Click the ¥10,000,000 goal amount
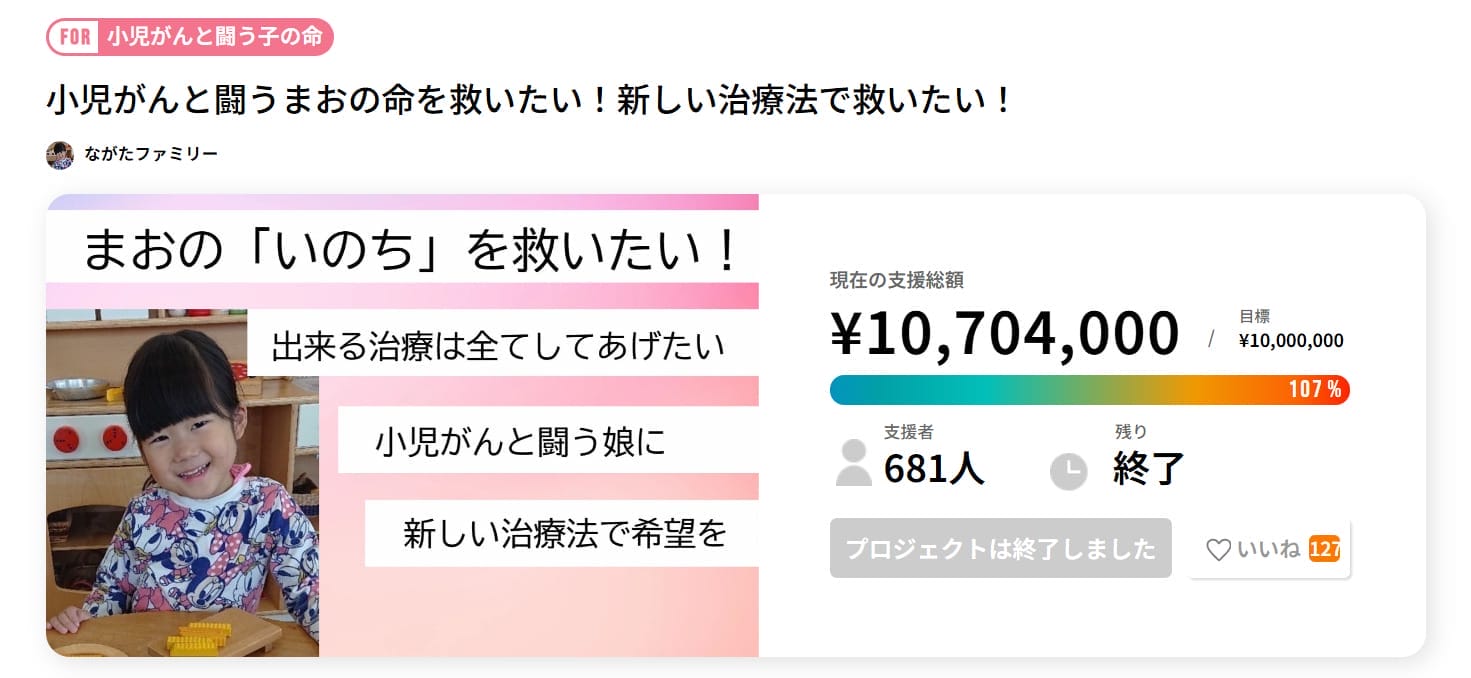The image size is (1471, 678). click(1291, 341)
